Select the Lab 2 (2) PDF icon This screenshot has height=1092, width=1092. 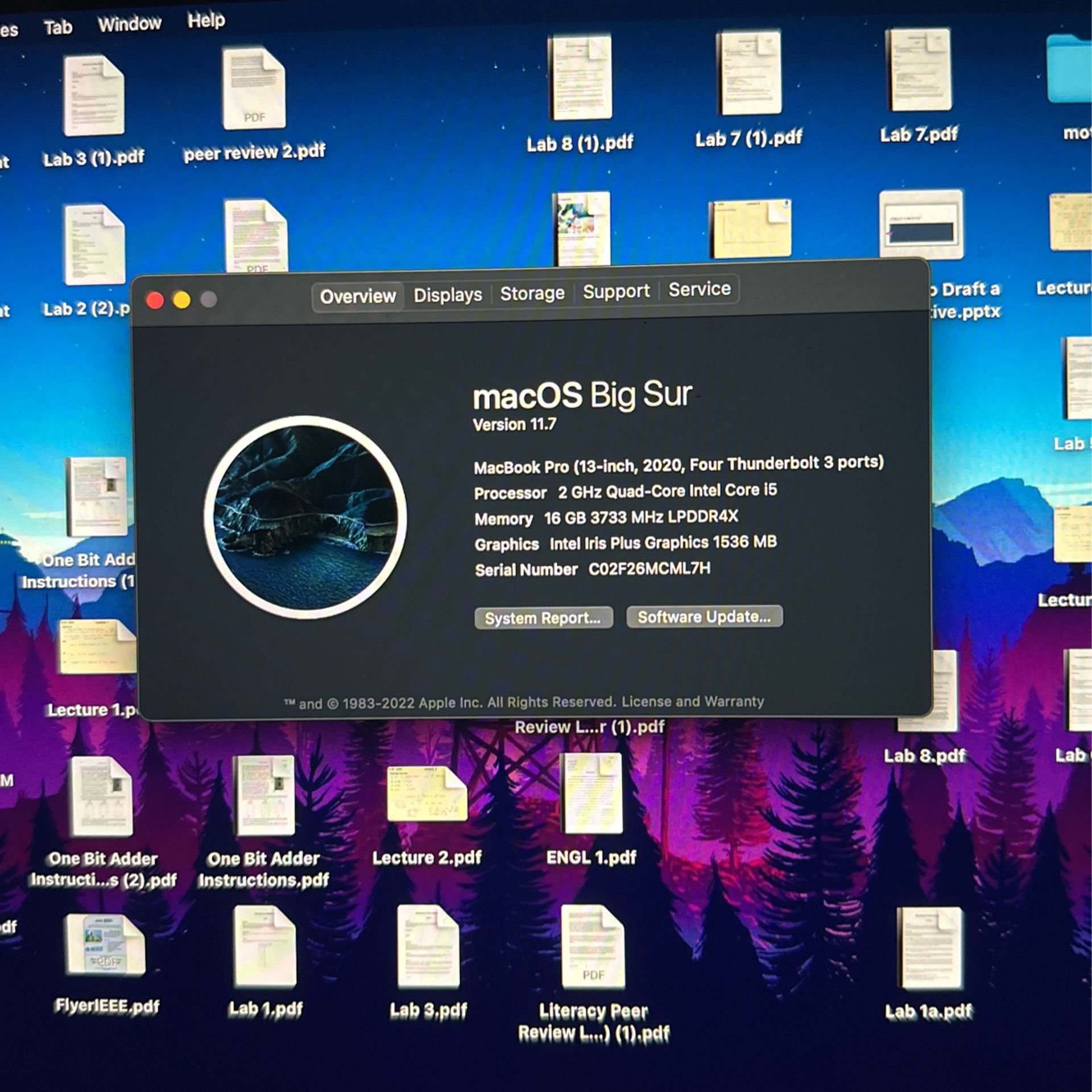click(x=95, y=245)
